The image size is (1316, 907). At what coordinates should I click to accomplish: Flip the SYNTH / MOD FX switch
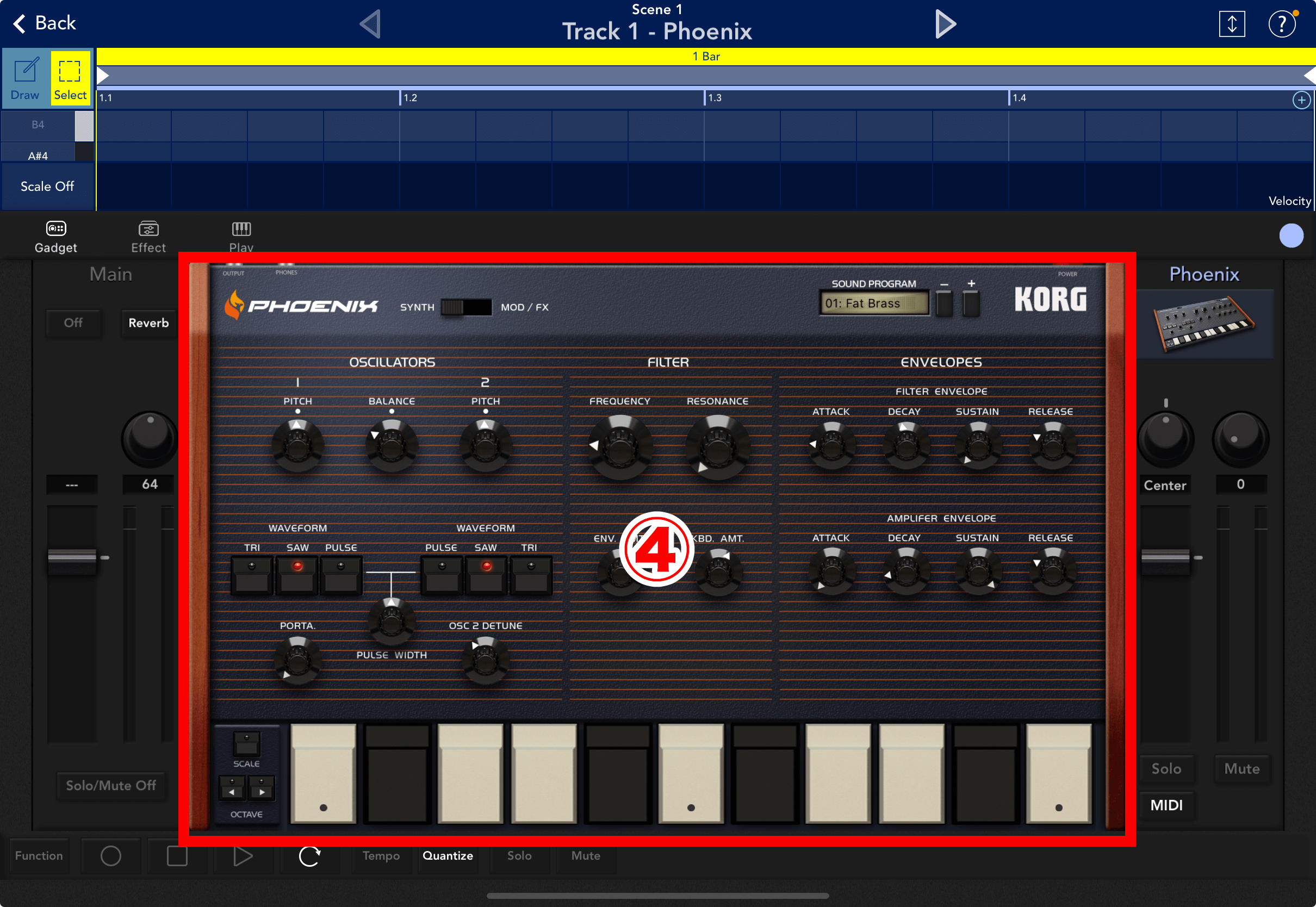(466, 307)
